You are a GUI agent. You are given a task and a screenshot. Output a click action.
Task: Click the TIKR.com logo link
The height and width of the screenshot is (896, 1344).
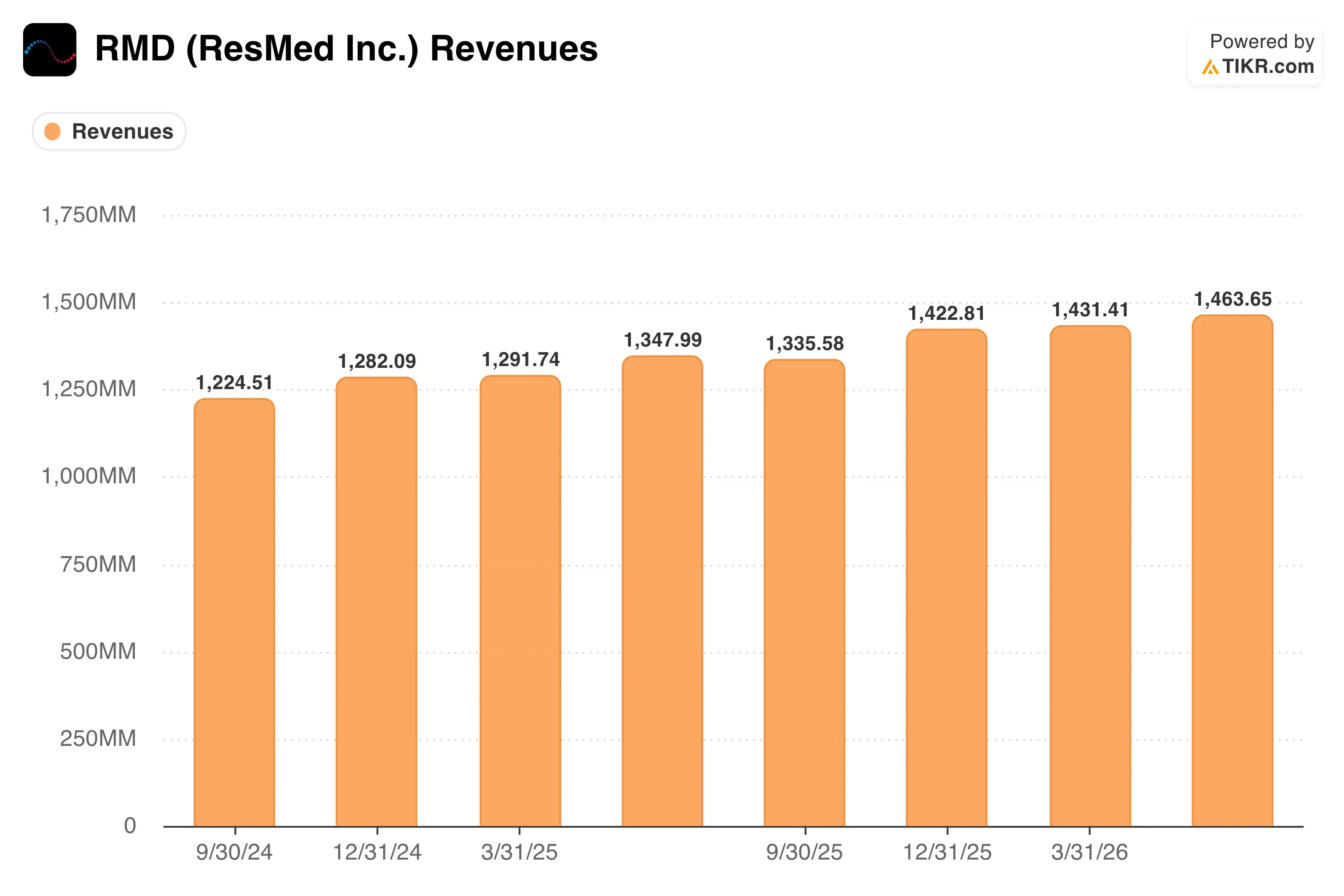click(1257, 66)
